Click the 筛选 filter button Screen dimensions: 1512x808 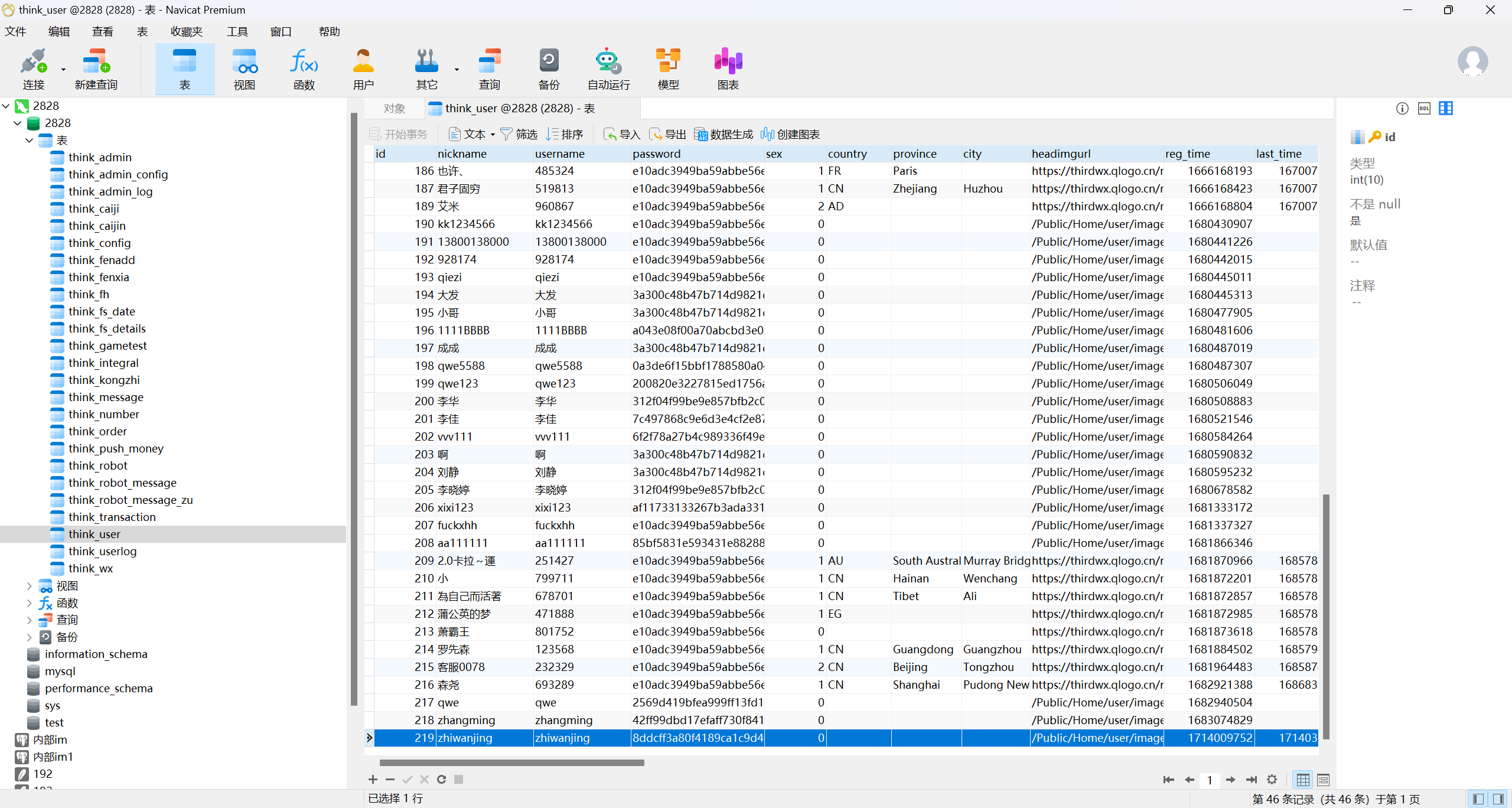point(519,135)
